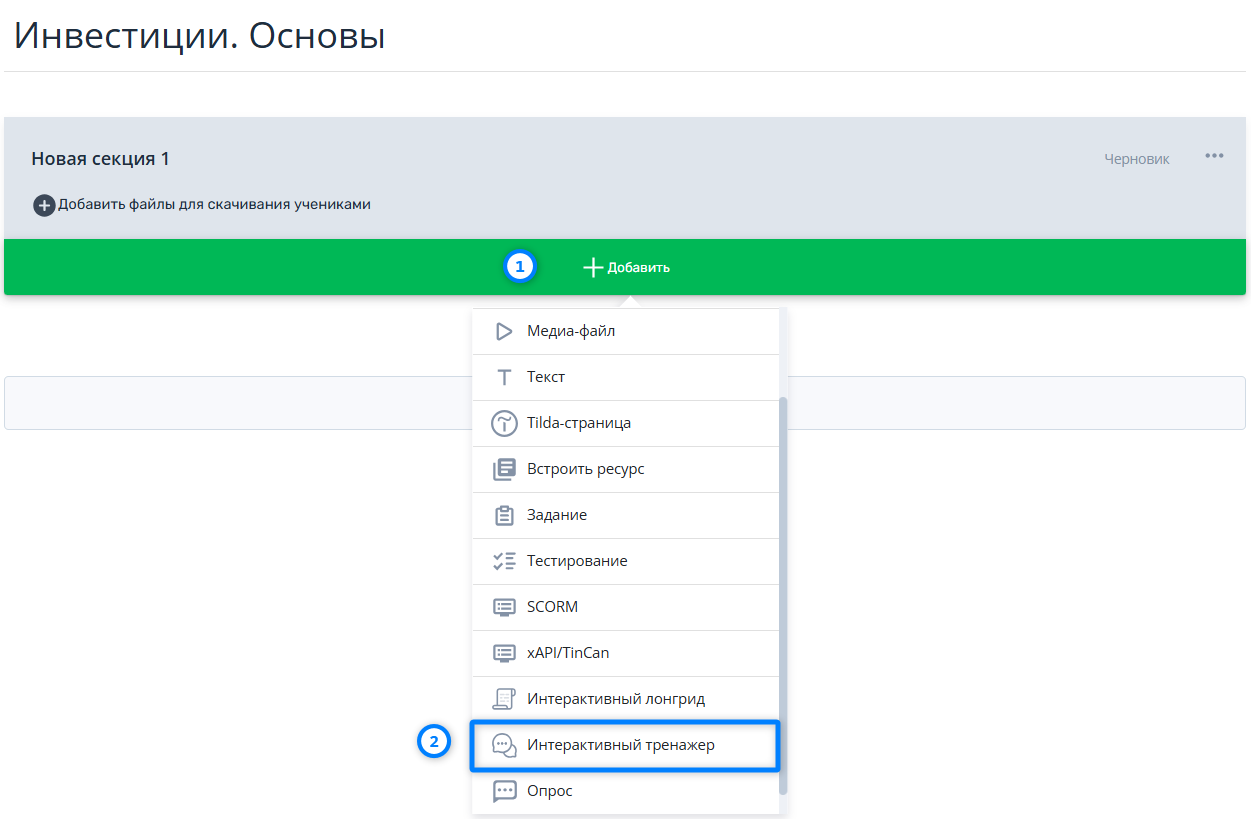Click the play icon beside Медиа-файл
Image resolution: width=1251 pixels, height=819 pixels.
504,331
